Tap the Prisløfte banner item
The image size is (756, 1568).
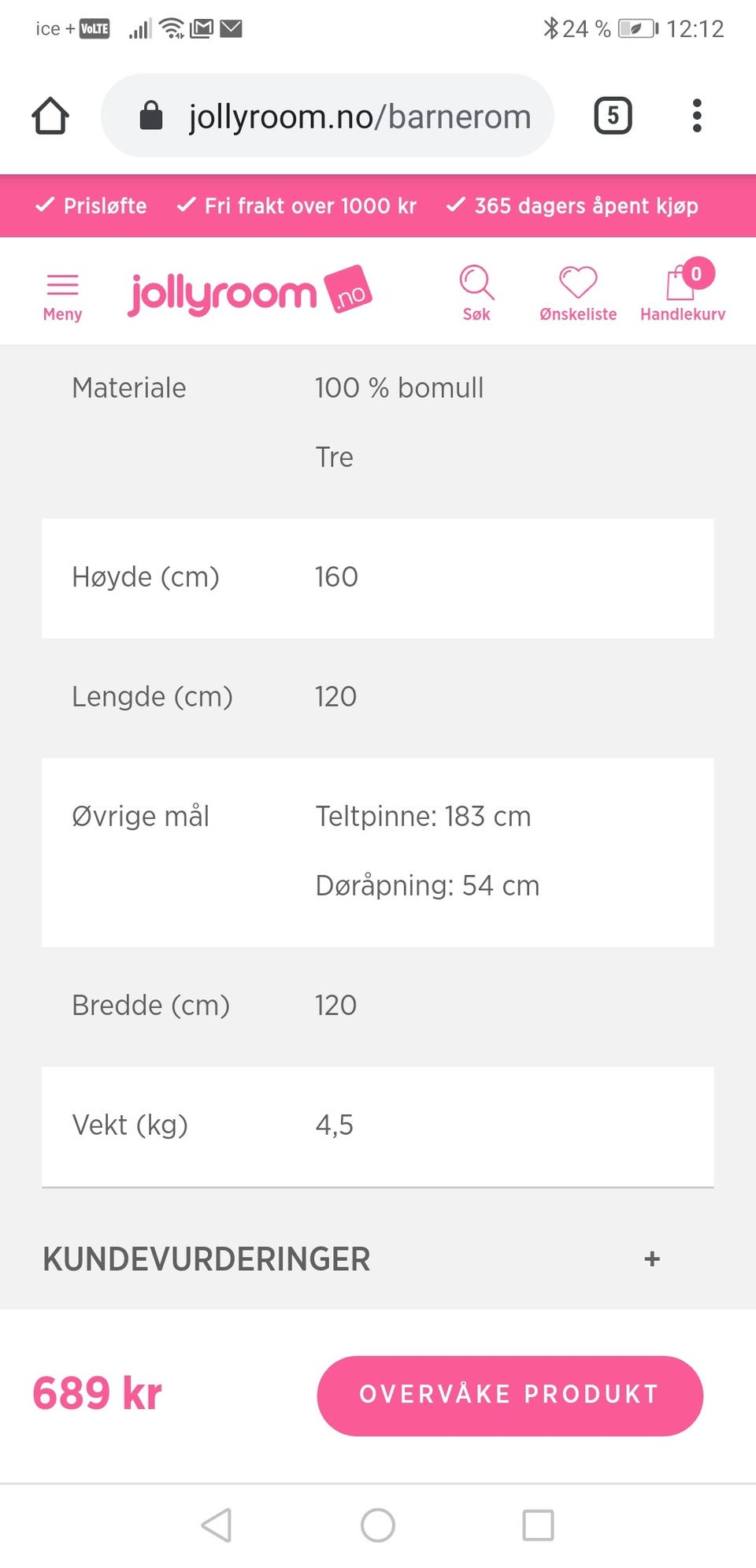point(92,206)
